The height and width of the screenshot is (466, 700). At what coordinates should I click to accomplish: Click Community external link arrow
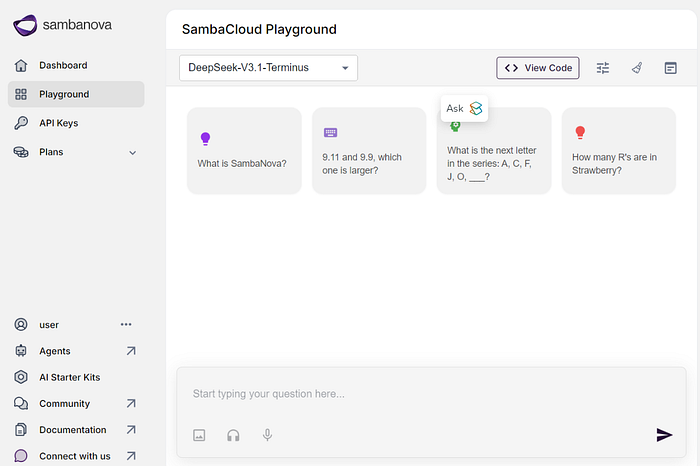(x=131, y=404)
